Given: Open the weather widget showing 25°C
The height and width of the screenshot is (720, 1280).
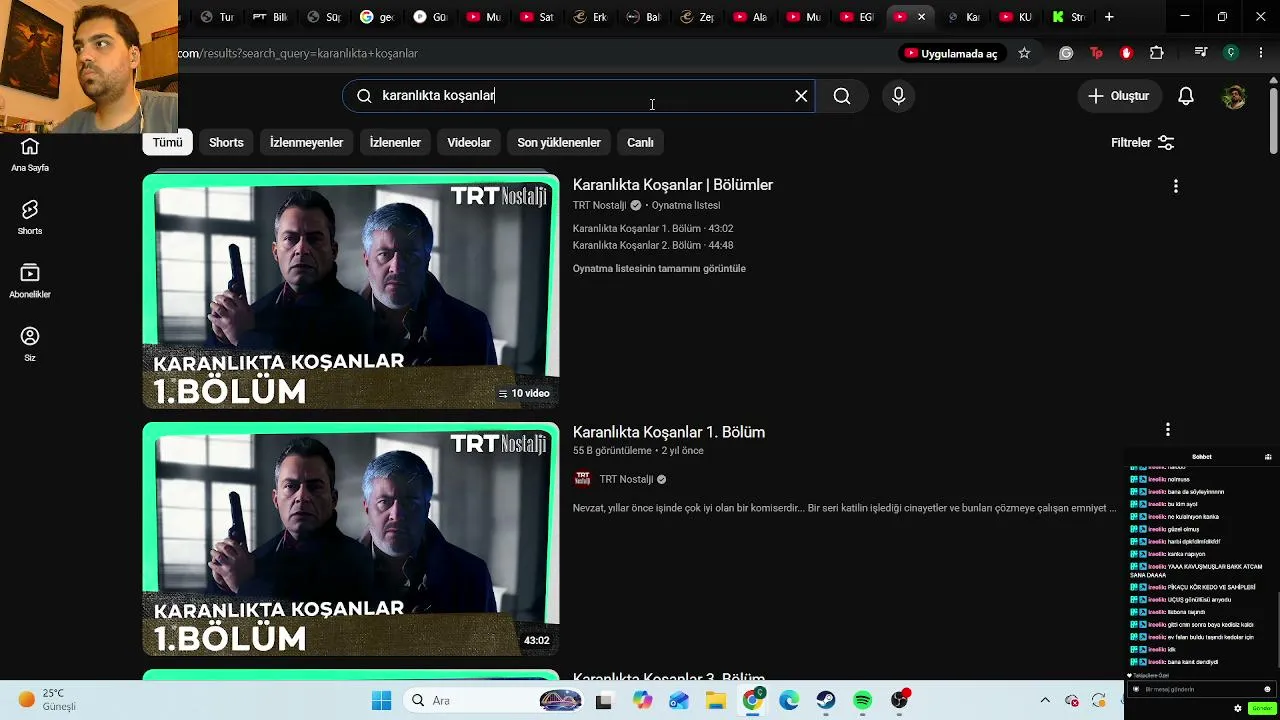Looking at the screenshot, I should pos(48,700).
